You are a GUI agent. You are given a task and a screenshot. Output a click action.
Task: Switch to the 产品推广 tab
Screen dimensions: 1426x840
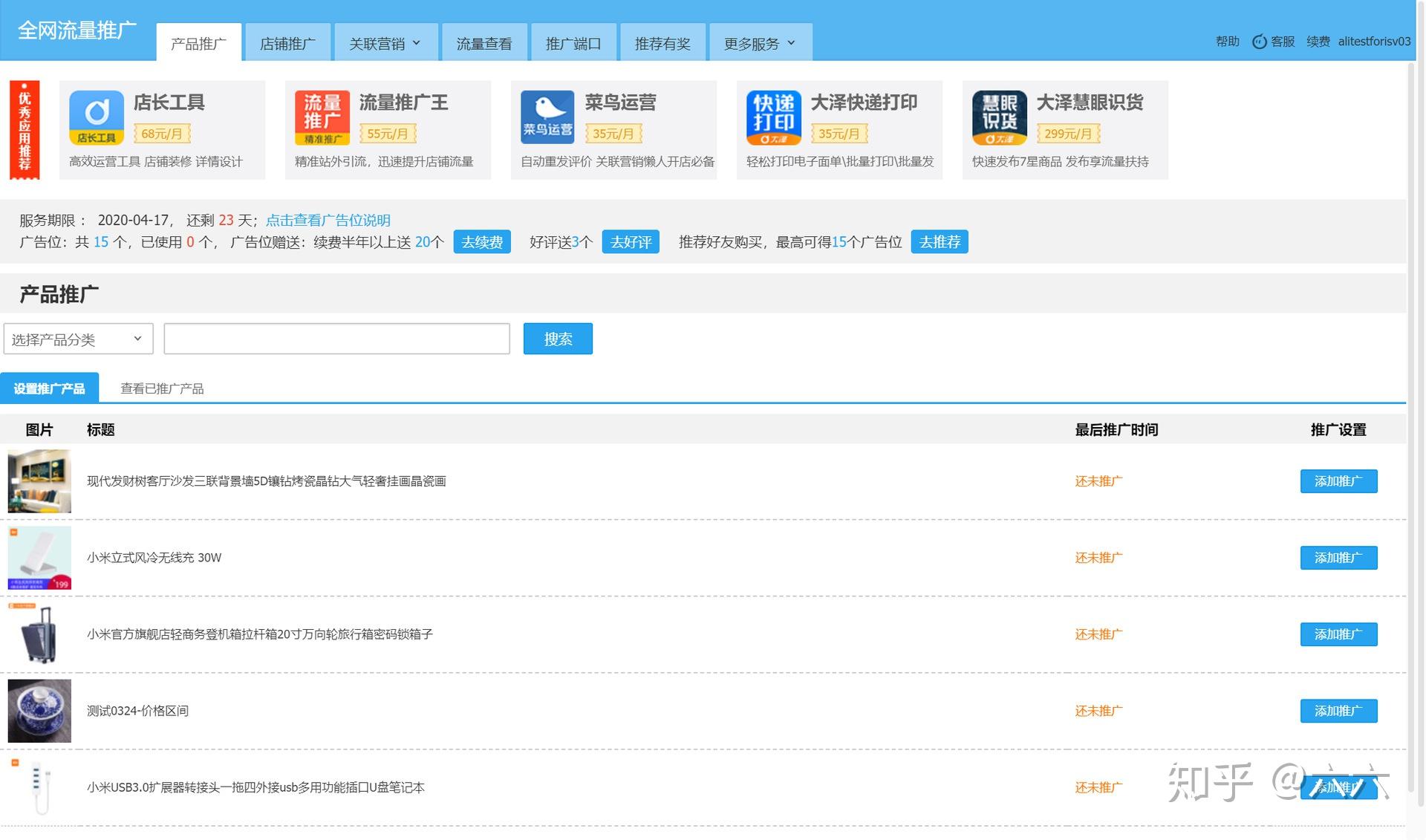pyautogui.click(x=198, y=43)
